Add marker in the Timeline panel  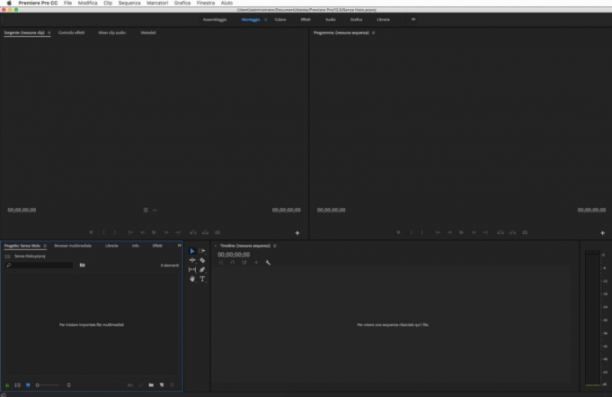tap(256, 263)
